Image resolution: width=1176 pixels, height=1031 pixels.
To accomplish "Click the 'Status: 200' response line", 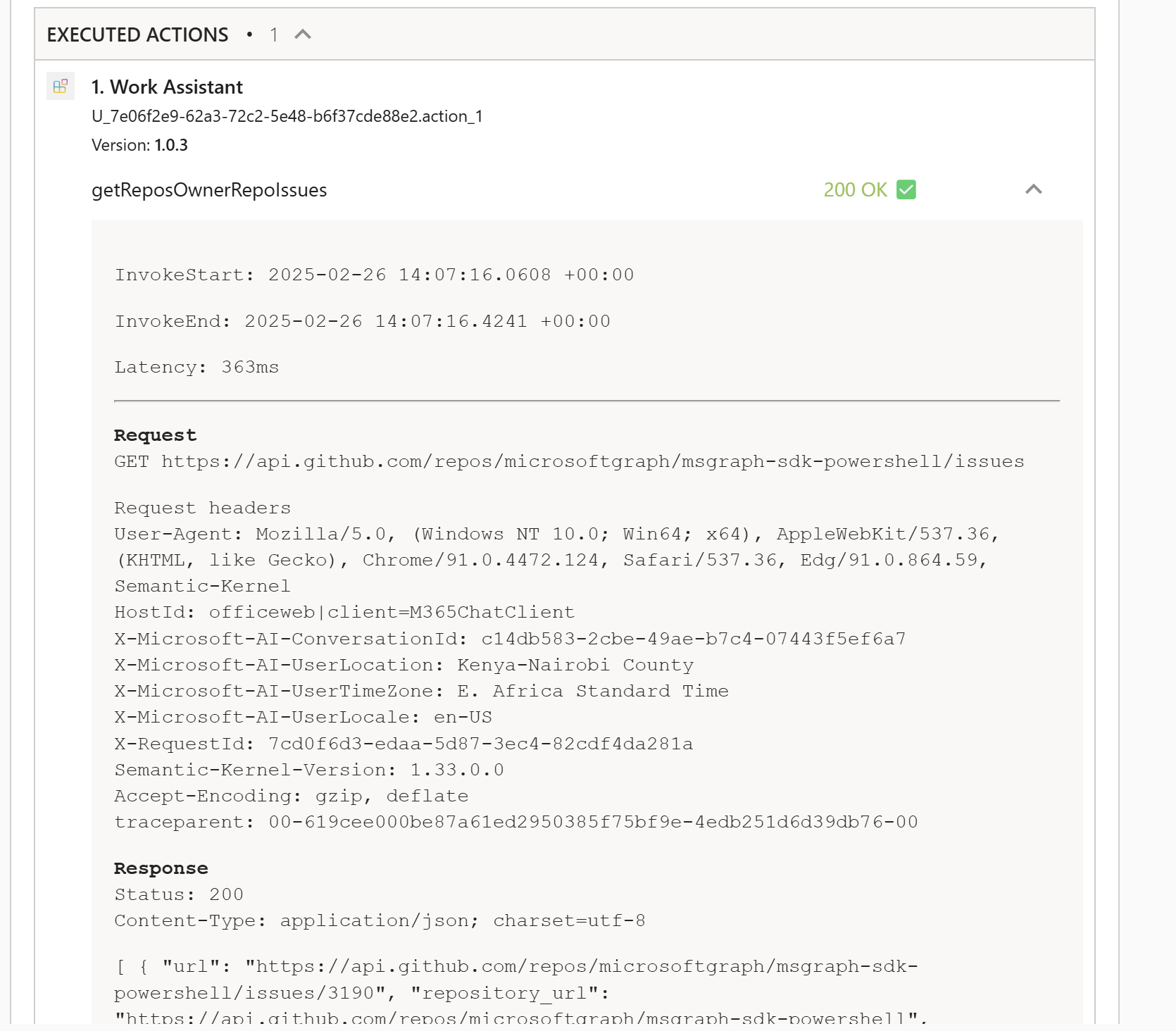I will pyautogui.click(x=179, y=894).
